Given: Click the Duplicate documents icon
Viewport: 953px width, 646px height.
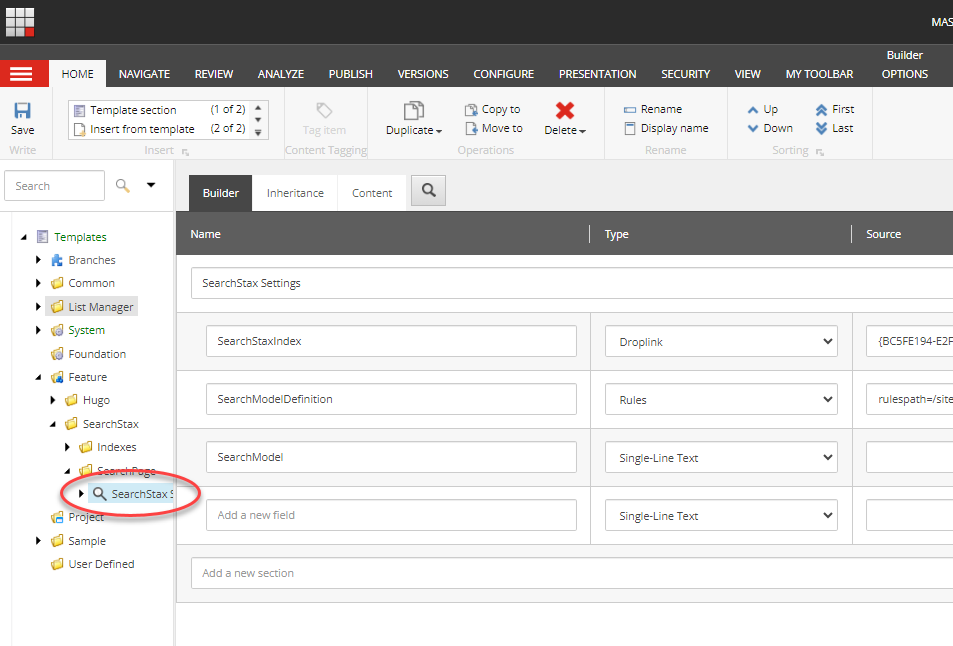Looking at the screenshot, I should pyautogui.click(x=414, y=111).
